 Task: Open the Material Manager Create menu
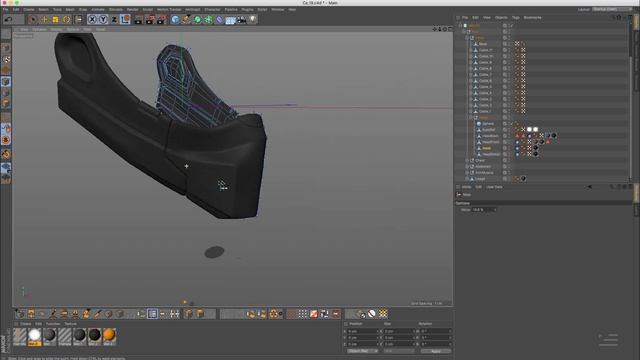pyautogui.click(x=26, y=324)
